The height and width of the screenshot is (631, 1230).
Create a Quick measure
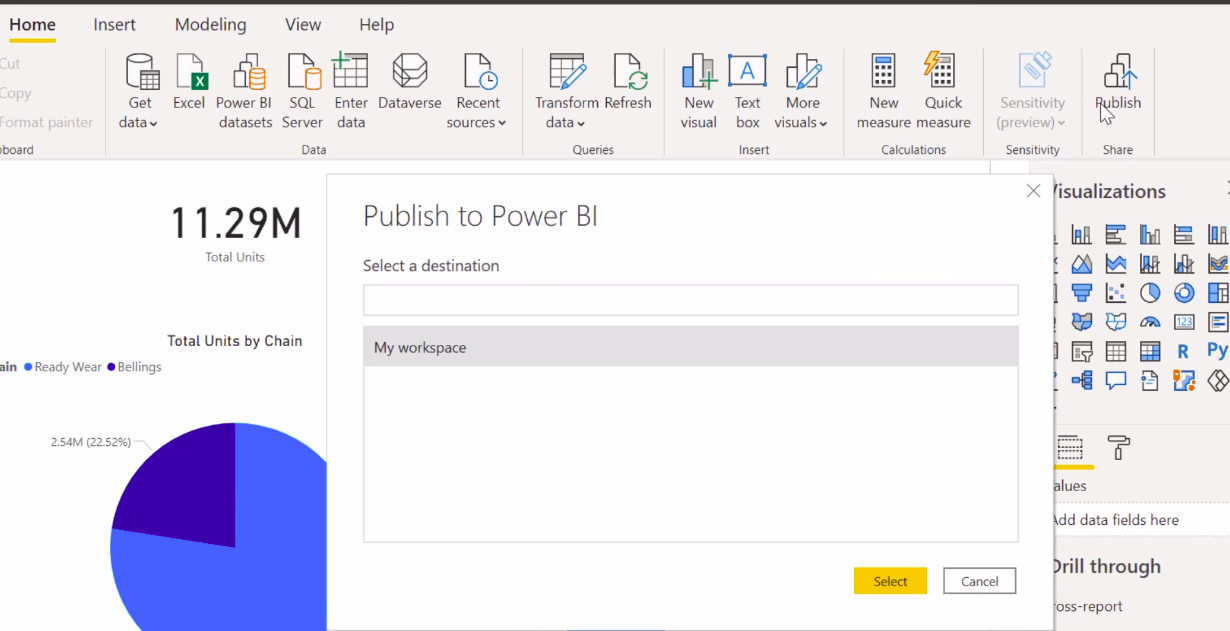[x=943, y=91]
